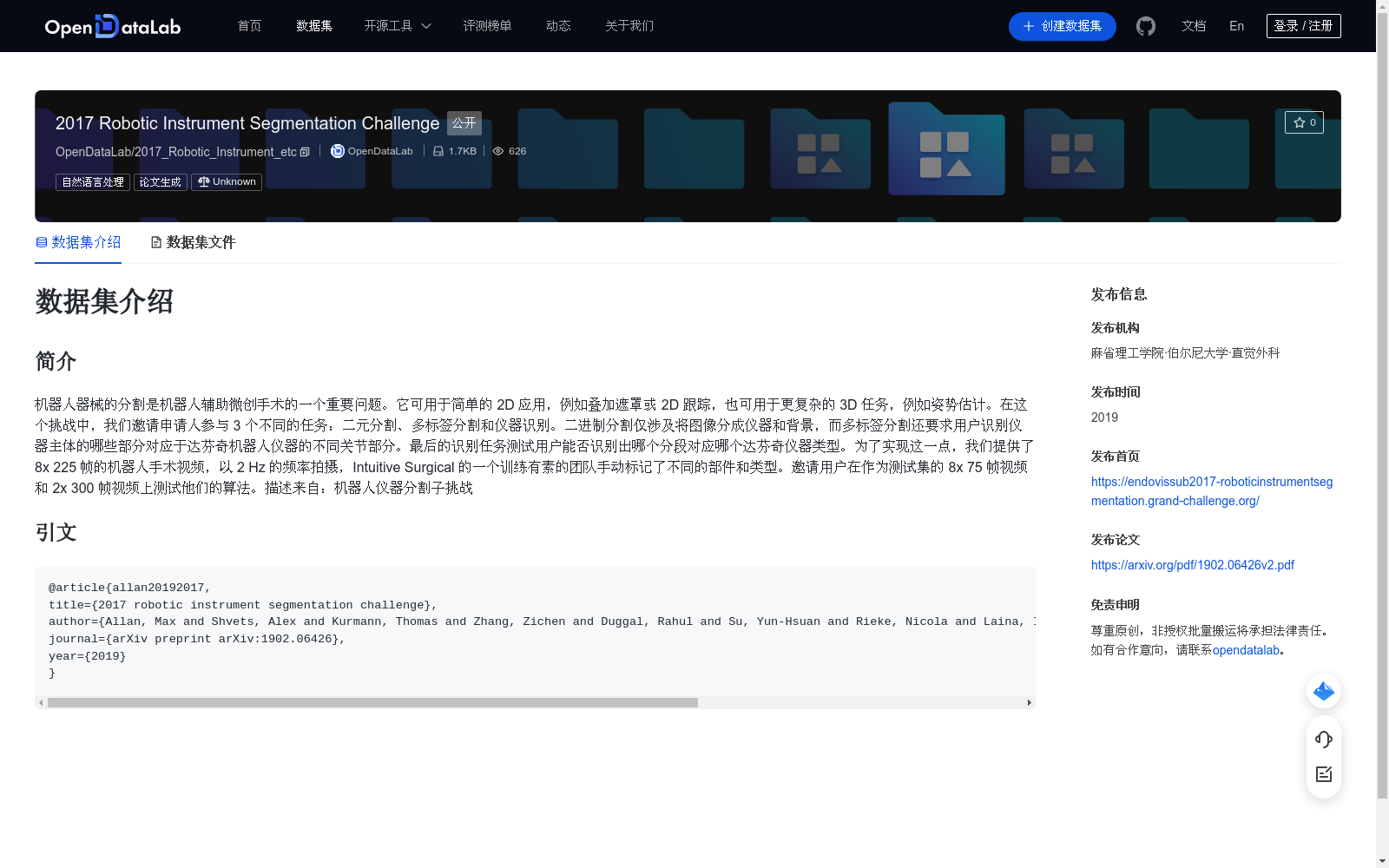The height and width of the screenshot is (868, 1389).
Task: Go to 首页 in the navigation bar
Action: click(x=249, y=26)
